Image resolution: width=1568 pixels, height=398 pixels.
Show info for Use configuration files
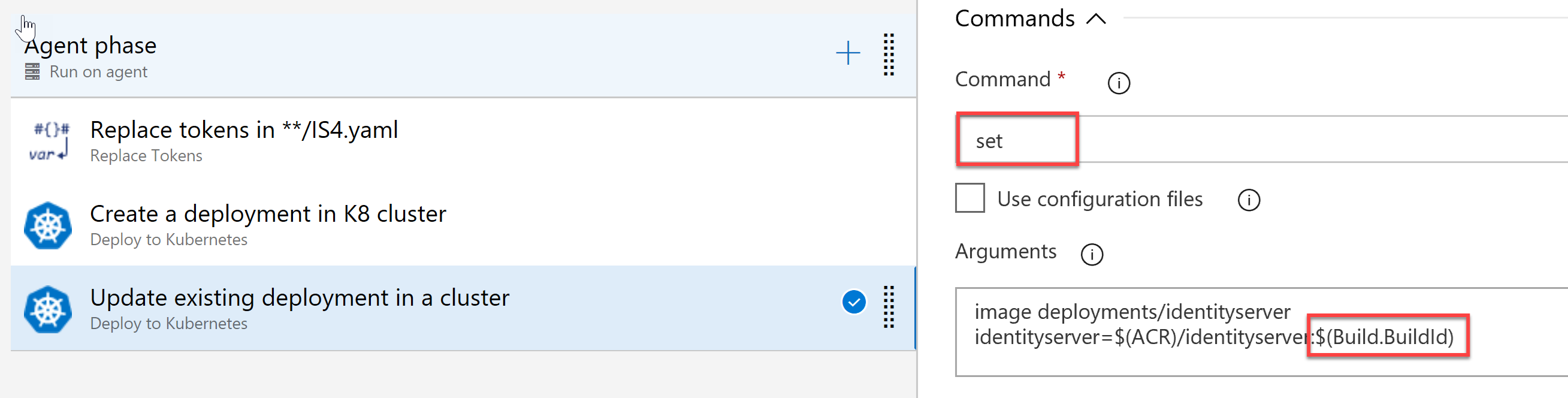pyautogui.click(x=1249, y=200)
